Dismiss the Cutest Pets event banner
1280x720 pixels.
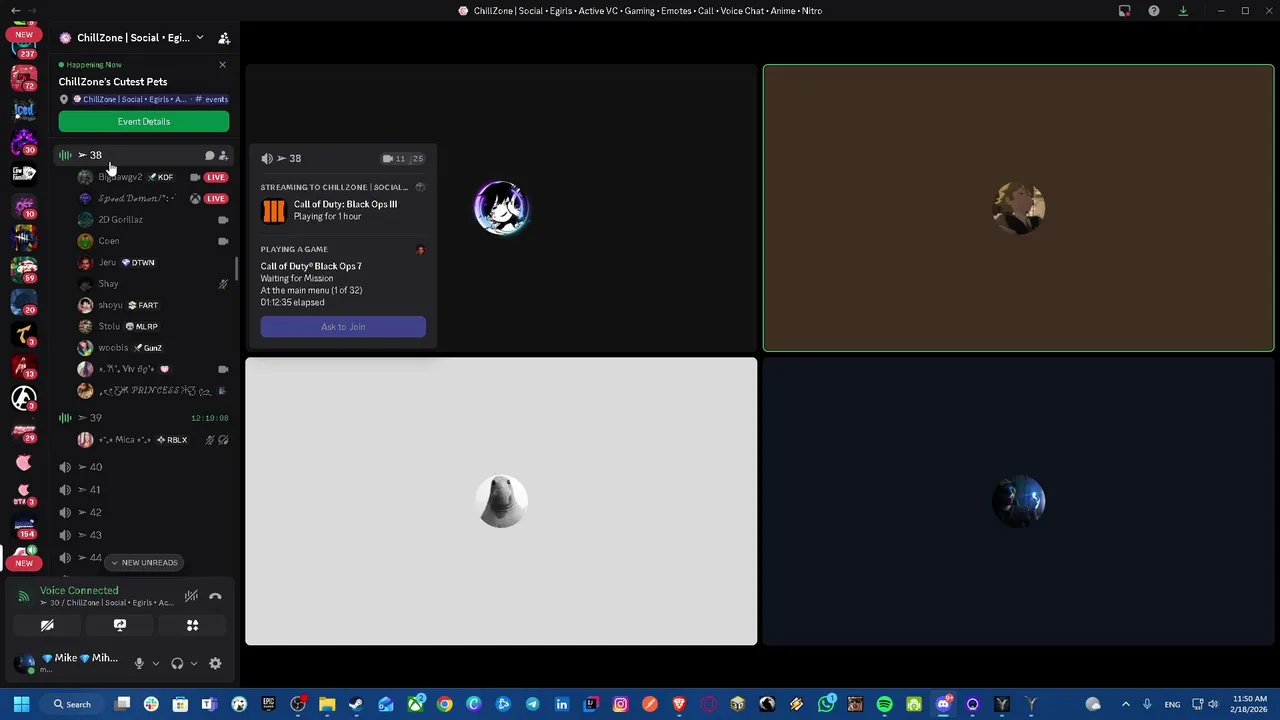click(x=222, y=65)
